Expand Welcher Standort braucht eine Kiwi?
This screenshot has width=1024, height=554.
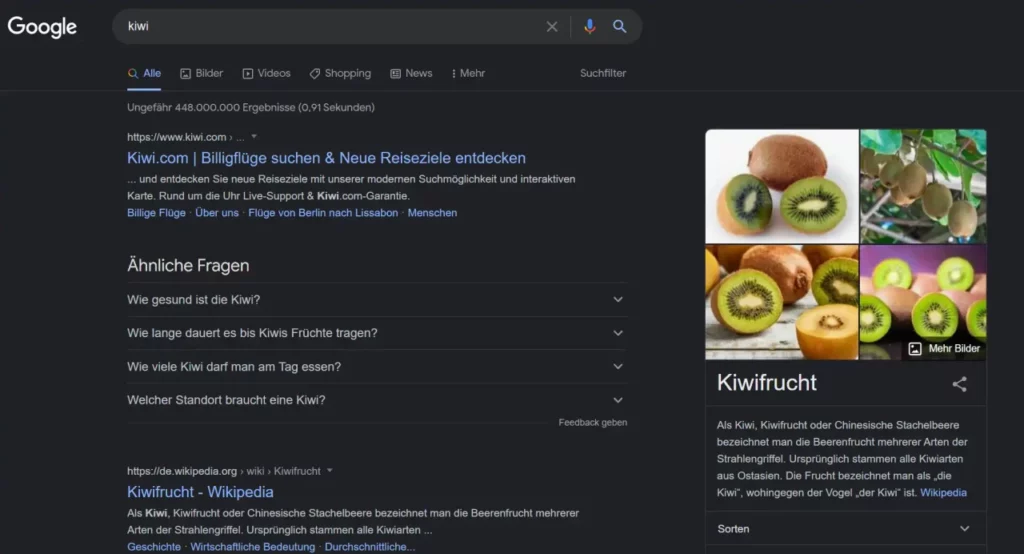(377, 400)
